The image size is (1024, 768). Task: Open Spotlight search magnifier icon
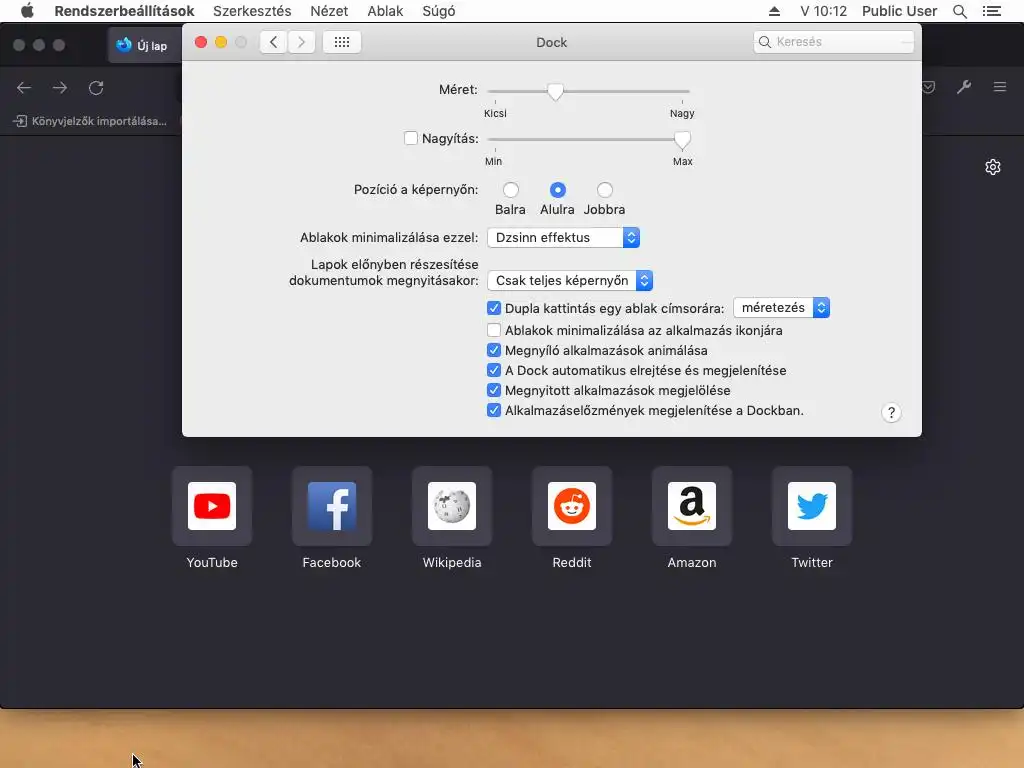(959, 11)
